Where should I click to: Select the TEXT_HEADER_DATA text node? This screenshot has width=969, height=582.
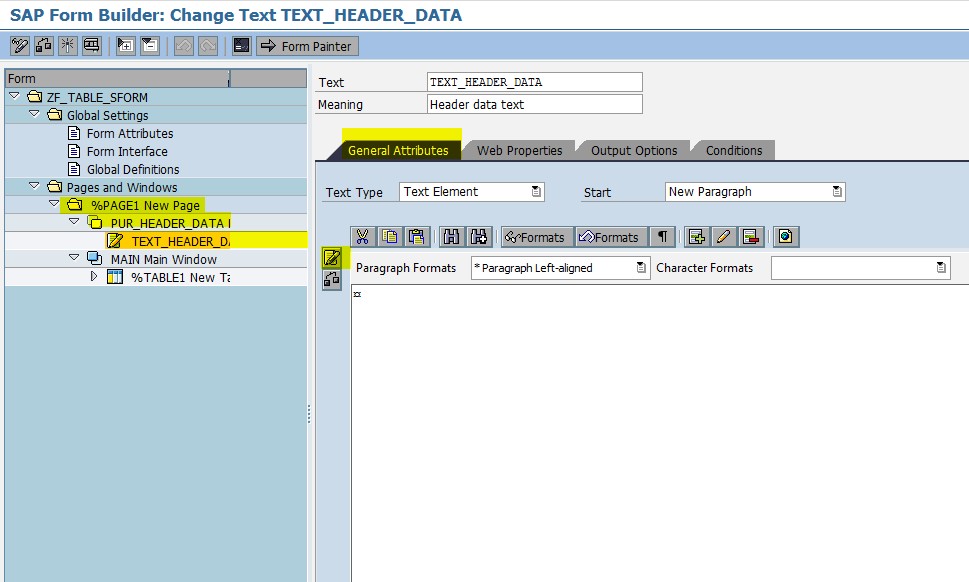[x=180, y=241]
